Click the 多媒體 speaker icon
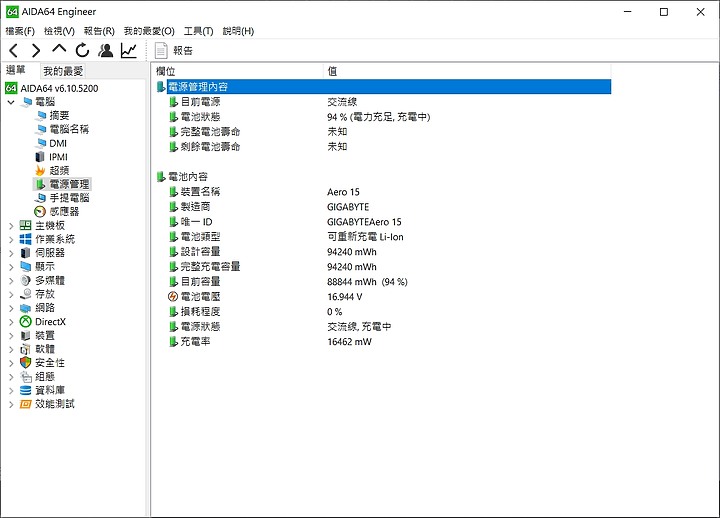Image resolution: width=720 pixels, height=518 pixels. (26, 280)
